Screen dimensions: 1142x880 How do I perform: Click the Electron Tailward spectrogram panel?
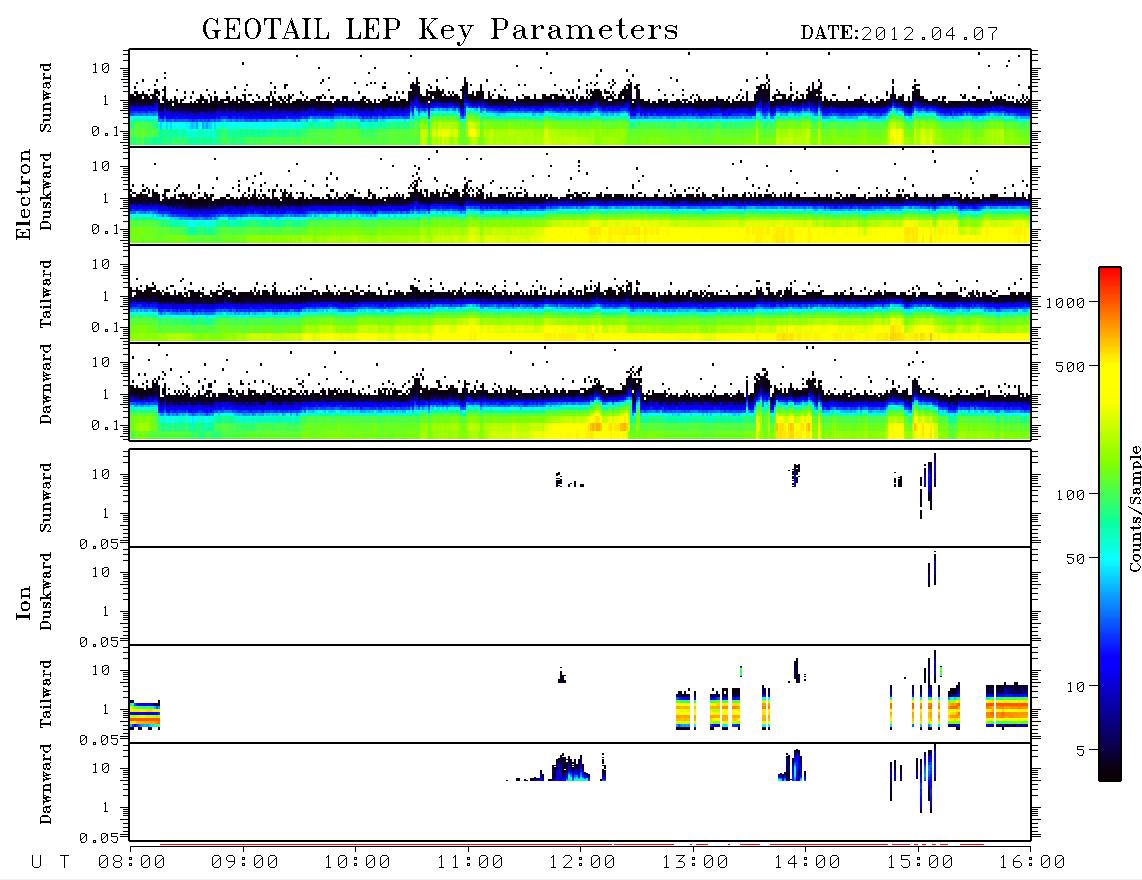pyautogui.click(x=580, y=294)
